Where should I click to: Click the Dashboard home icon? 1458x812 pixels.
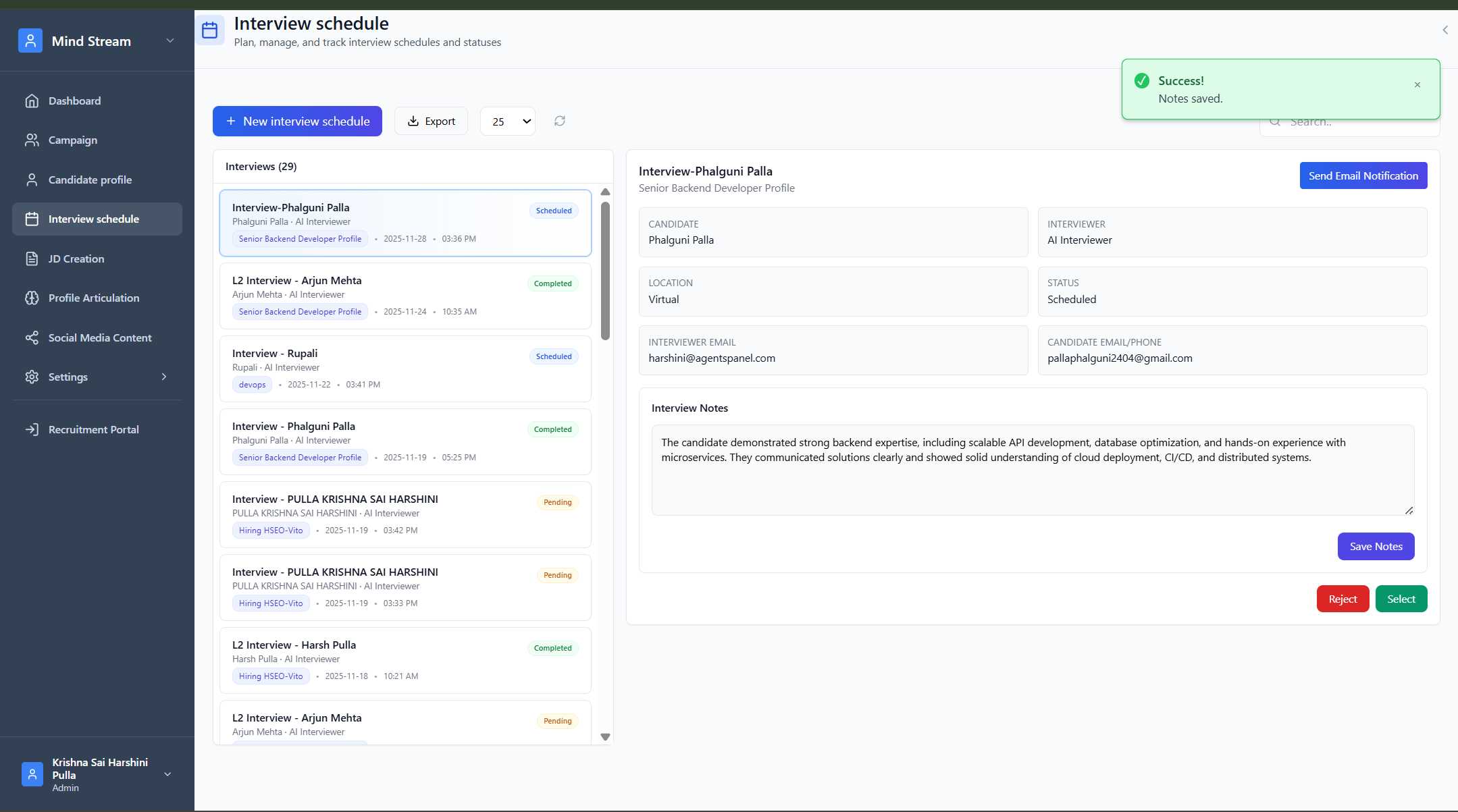[x=32, y=101]
